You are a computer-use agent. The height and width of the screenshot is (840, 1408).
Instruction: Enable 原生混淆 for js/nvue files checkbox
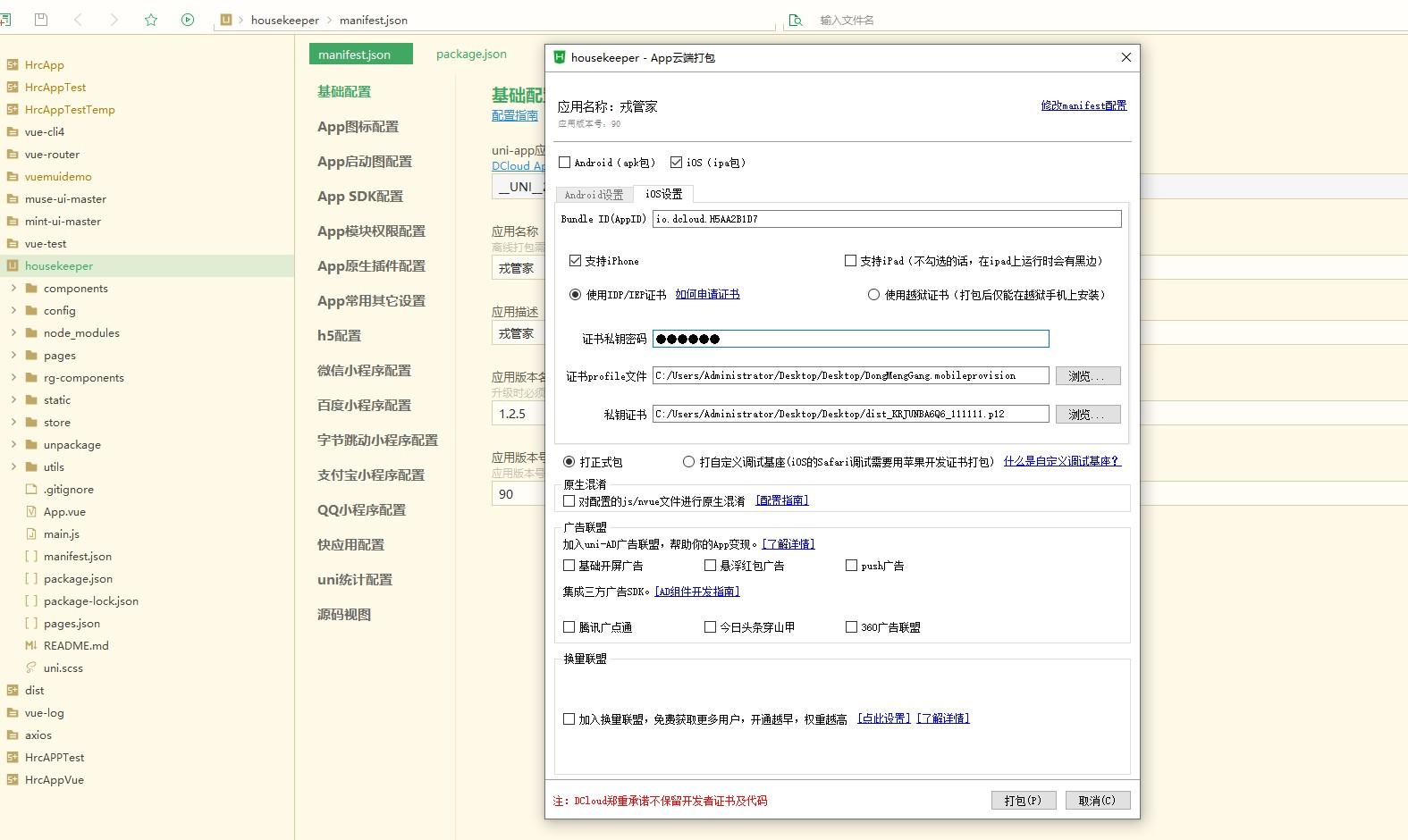(x=569, y=501)
